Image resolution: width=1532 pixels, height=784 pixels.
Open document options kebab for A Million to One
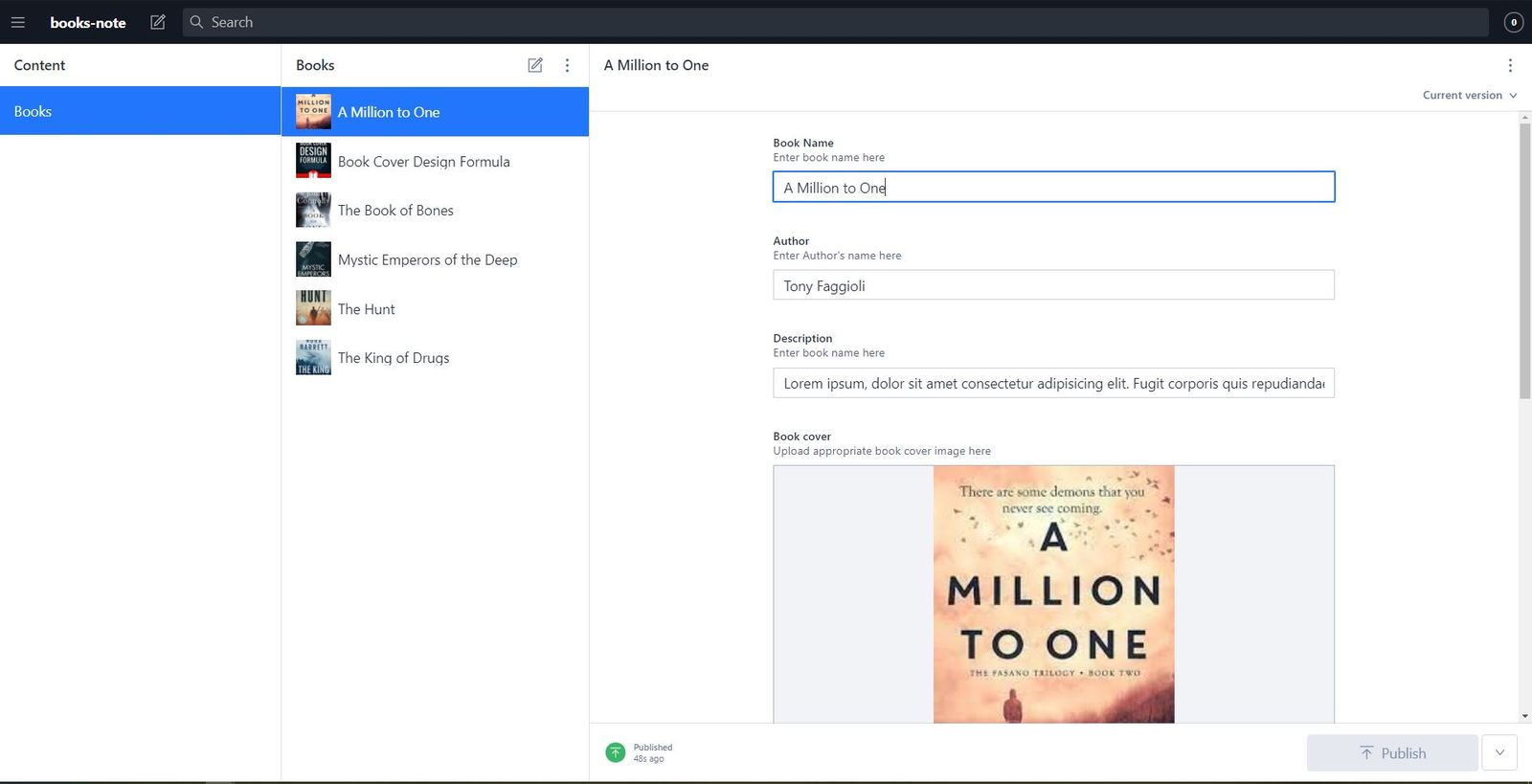(1510, 65)
